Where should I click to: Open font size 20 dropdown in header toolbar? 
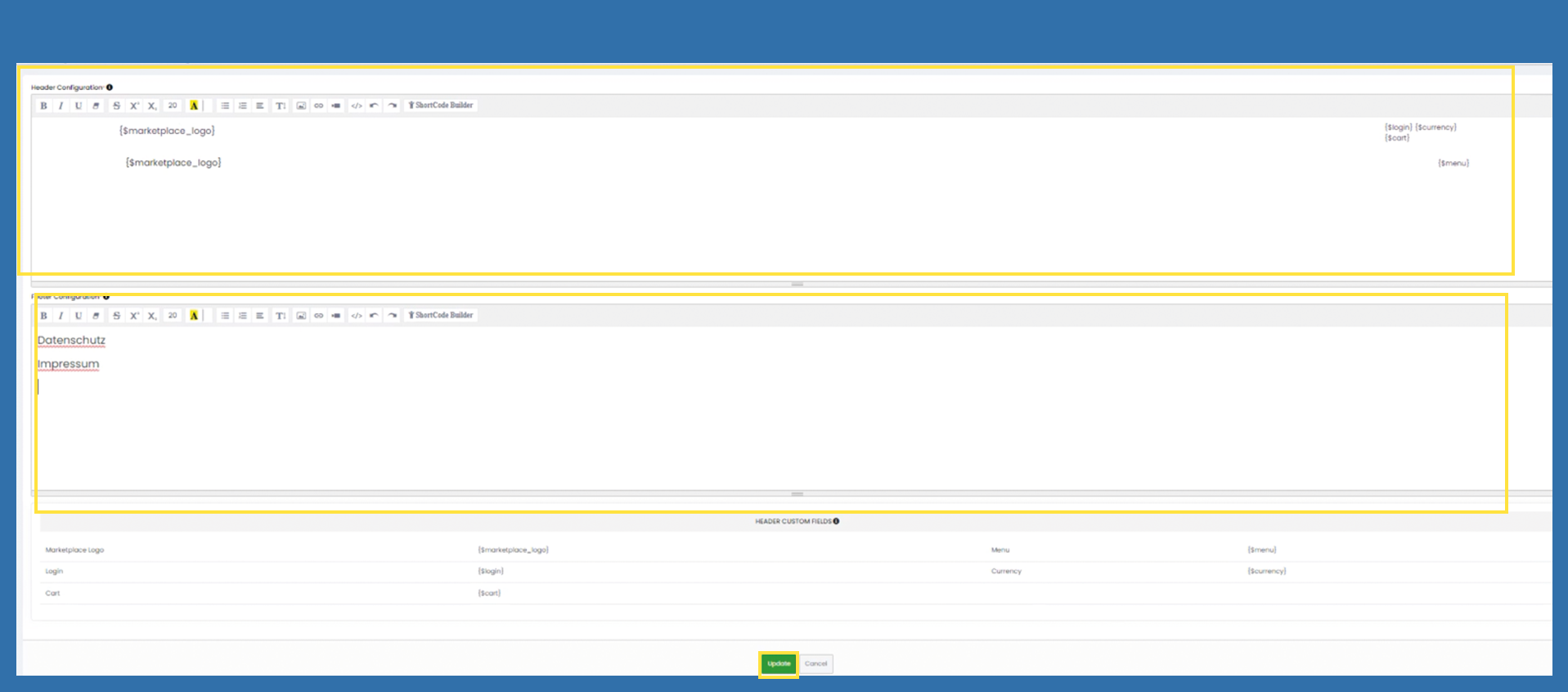173,106
